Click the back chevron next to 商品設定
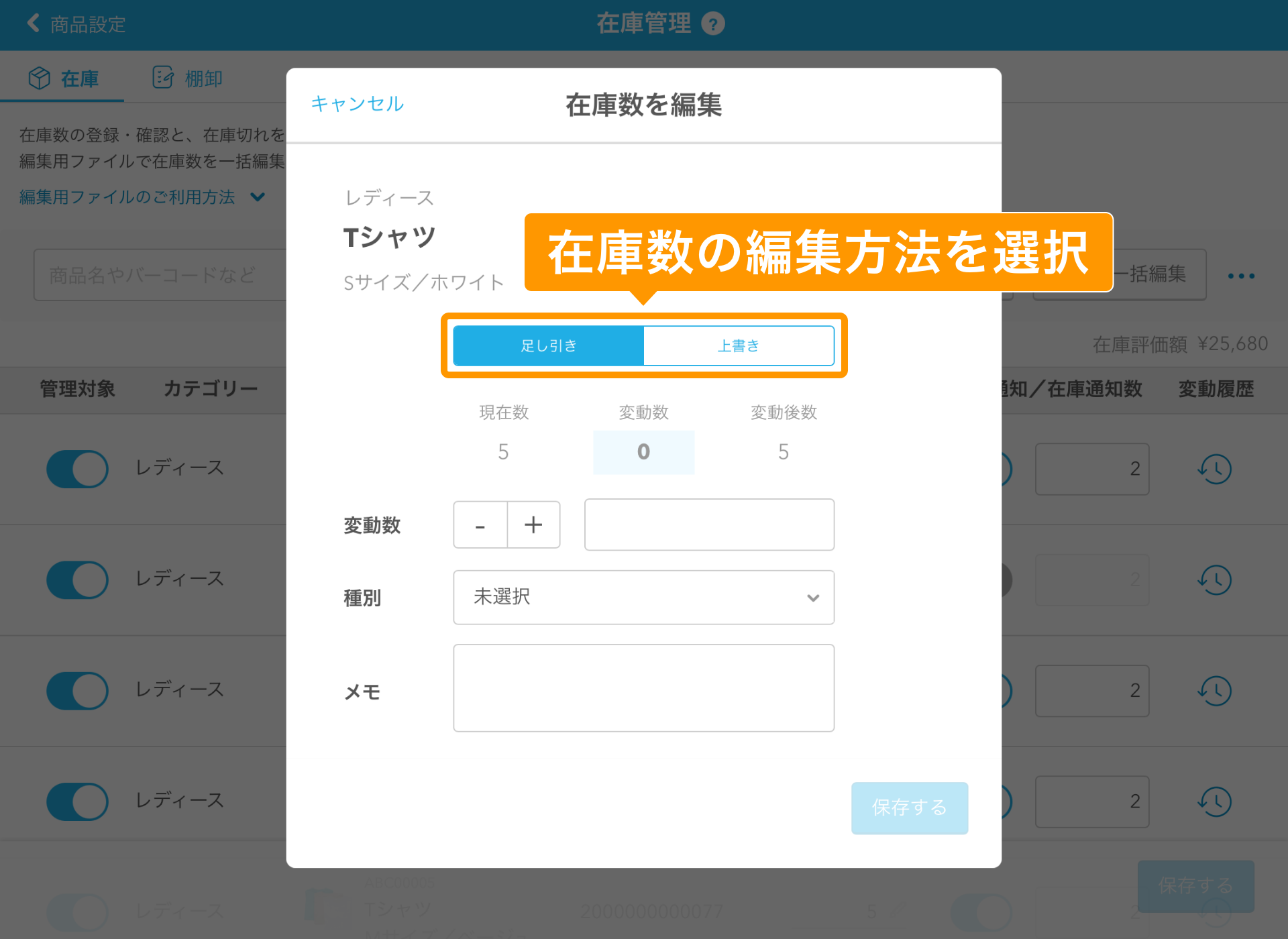Image resolution: width=1288 pixels, height=939 pixels. (x=34, y=23)
